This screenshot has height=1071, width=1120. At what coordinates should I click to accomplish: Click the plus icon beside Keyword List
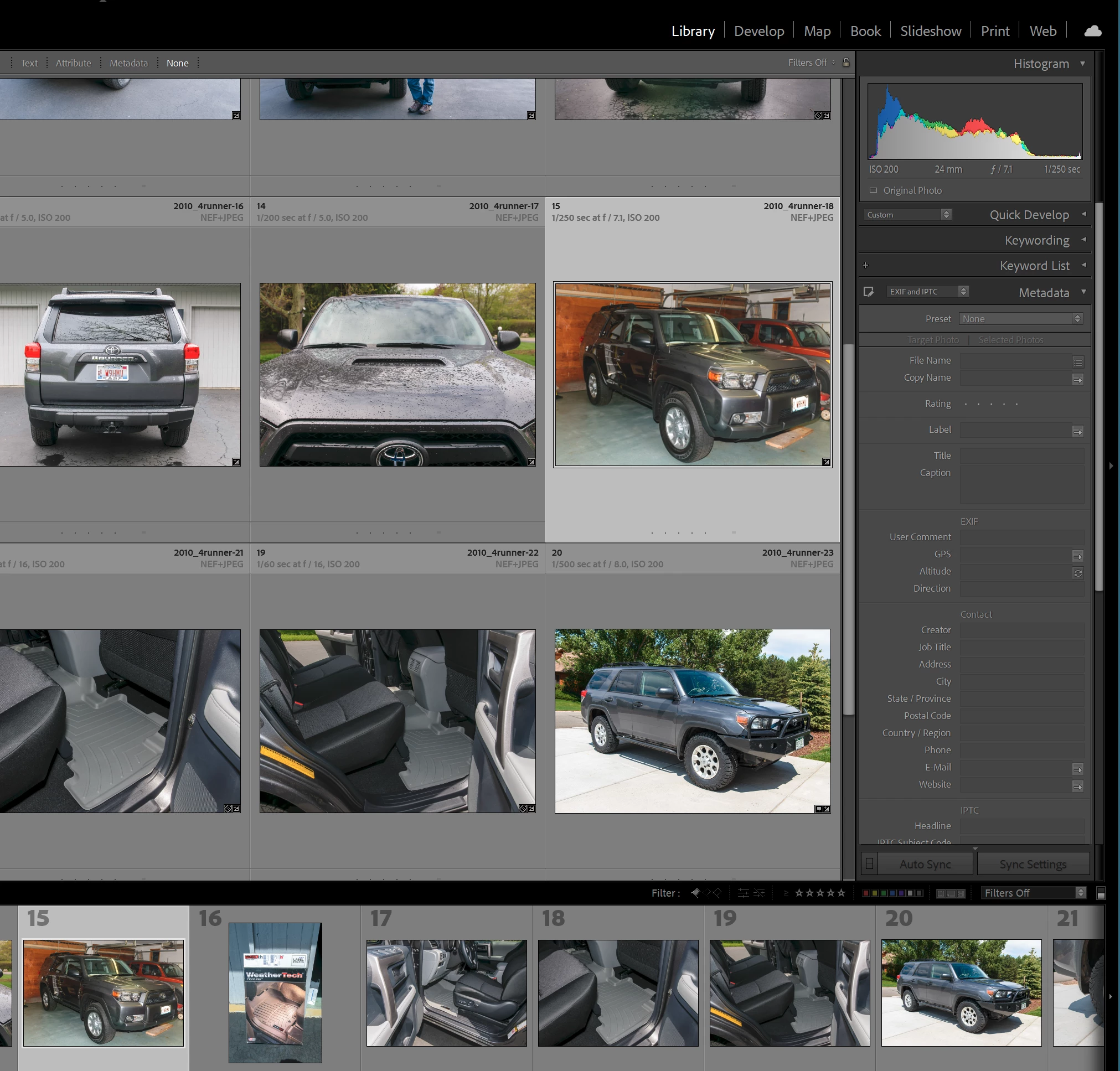[865, 266]
